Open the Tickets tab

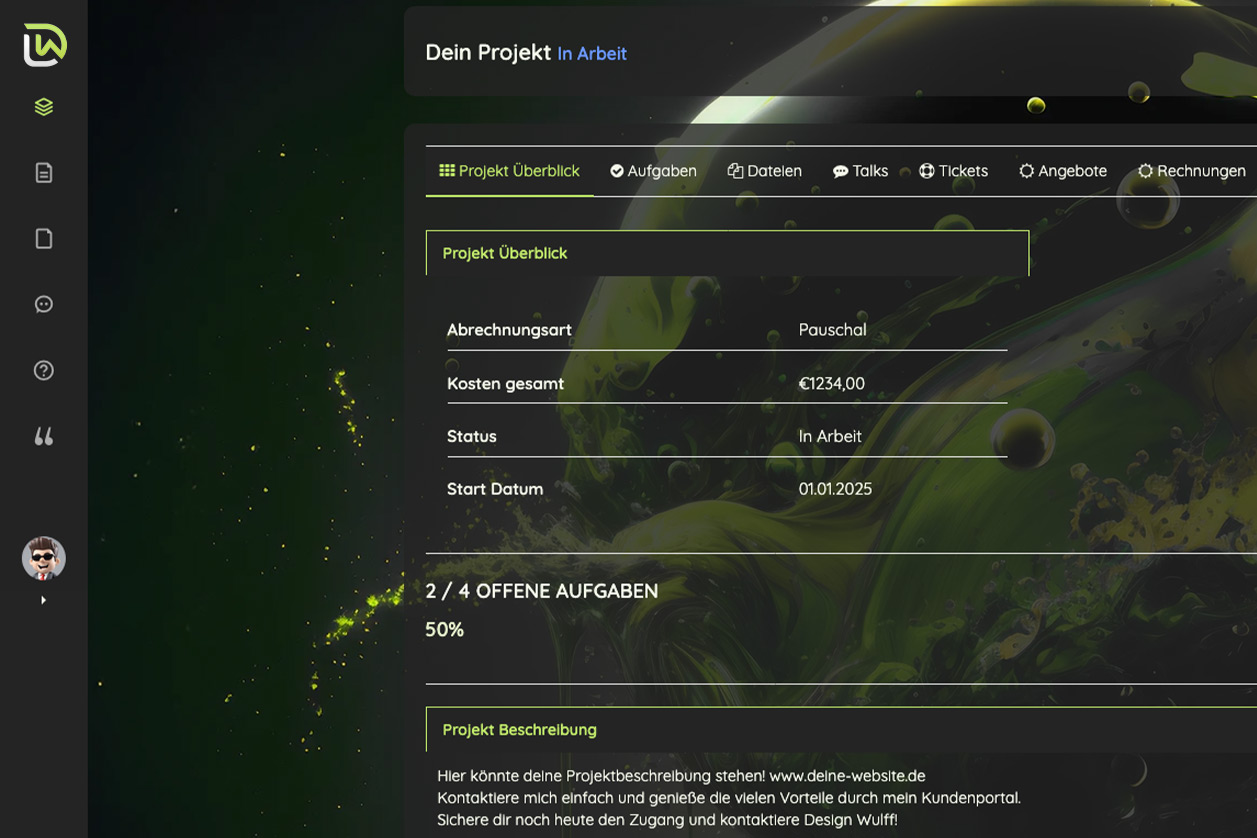pyautogui.click(x=953, y=171)
